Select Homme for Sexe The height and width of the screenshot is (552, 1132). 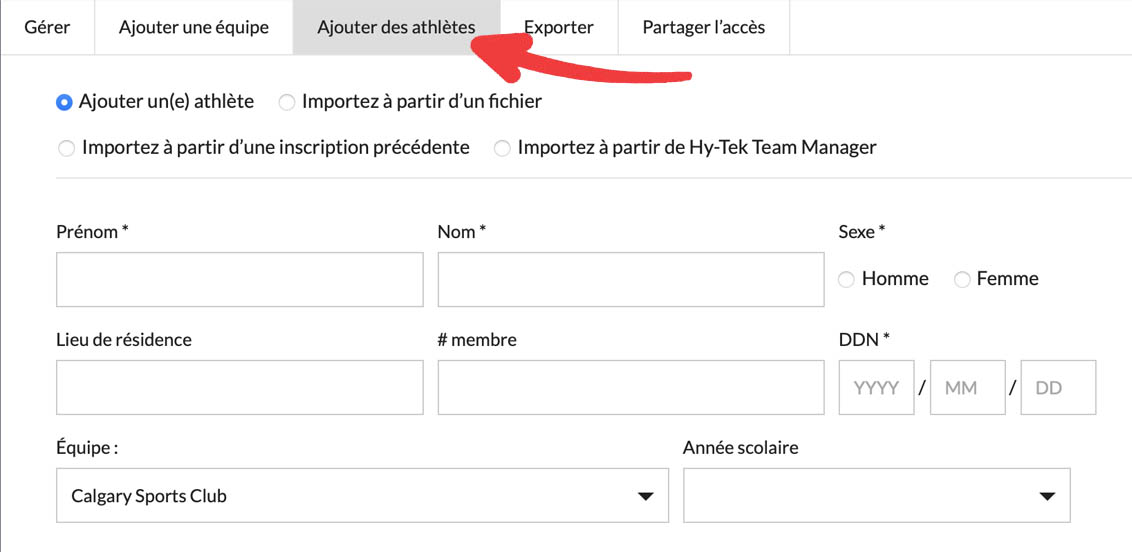pos(847,280)
